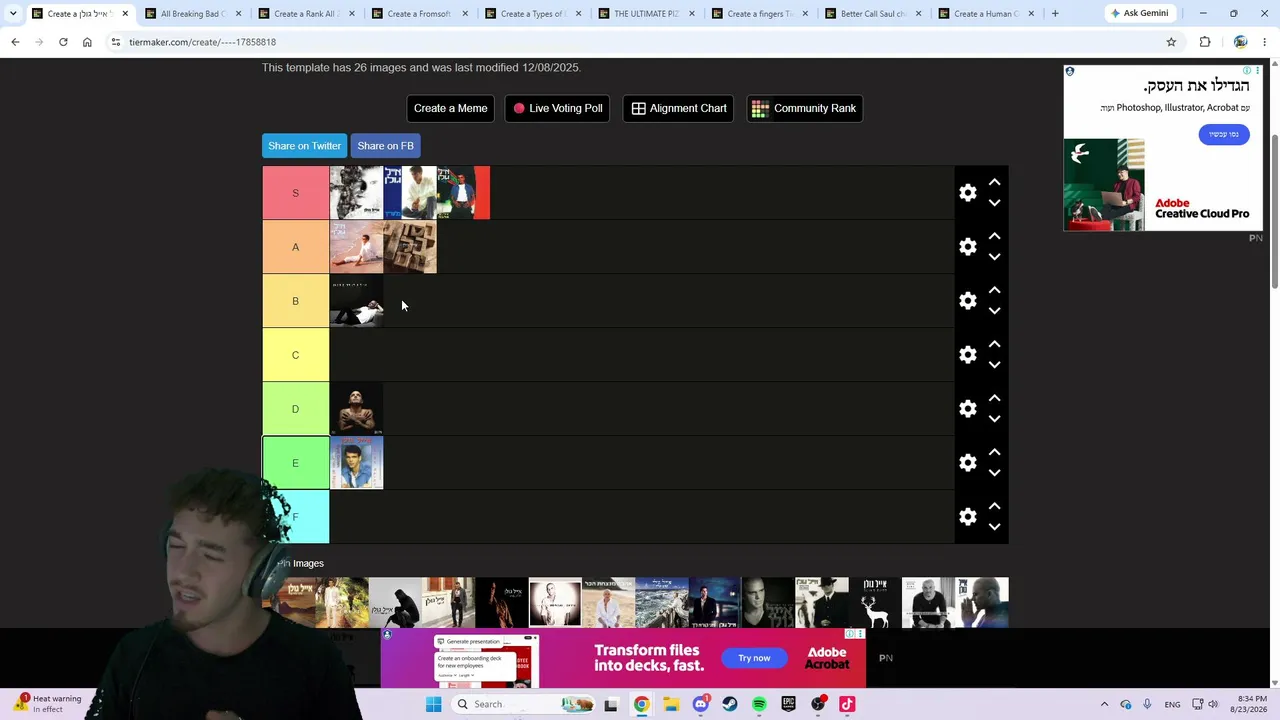Screen dimensions: 1280x720
Task: Pick the white deer album cover in image pool
Action: [875, 603]
